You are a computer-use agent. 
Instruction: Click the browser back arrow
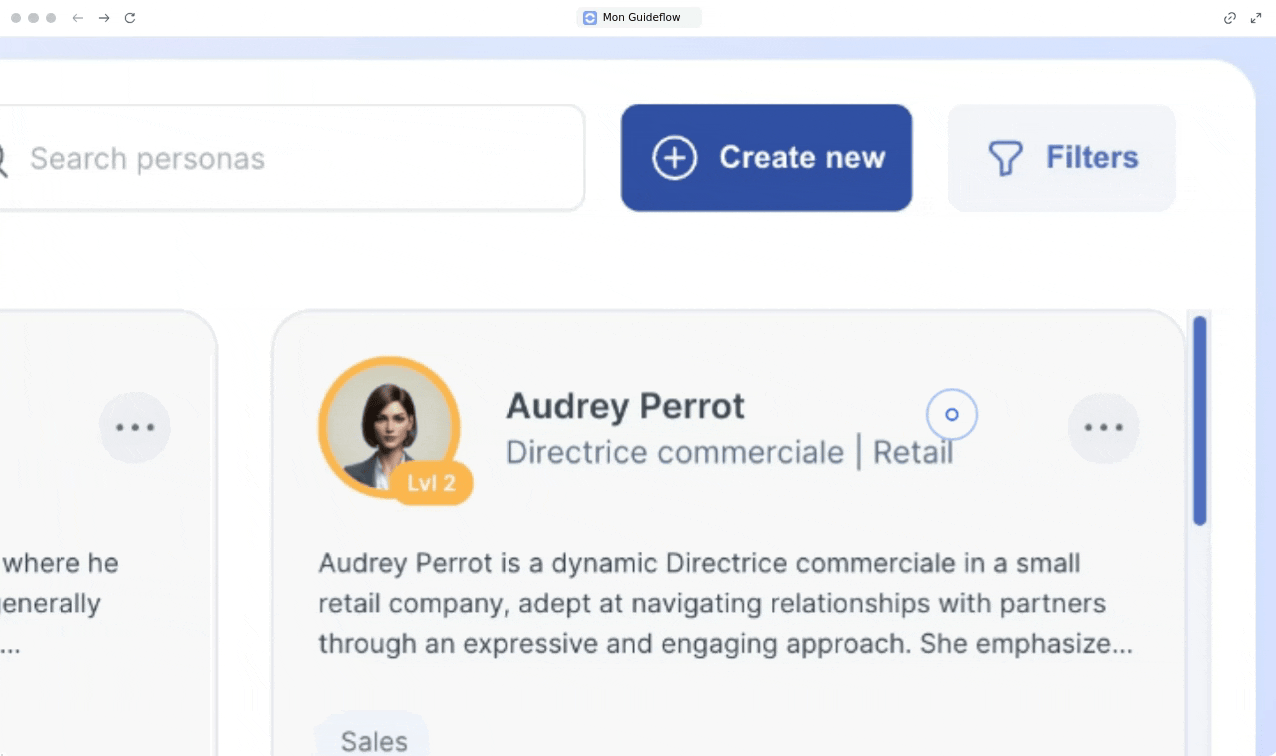(78, 18)
